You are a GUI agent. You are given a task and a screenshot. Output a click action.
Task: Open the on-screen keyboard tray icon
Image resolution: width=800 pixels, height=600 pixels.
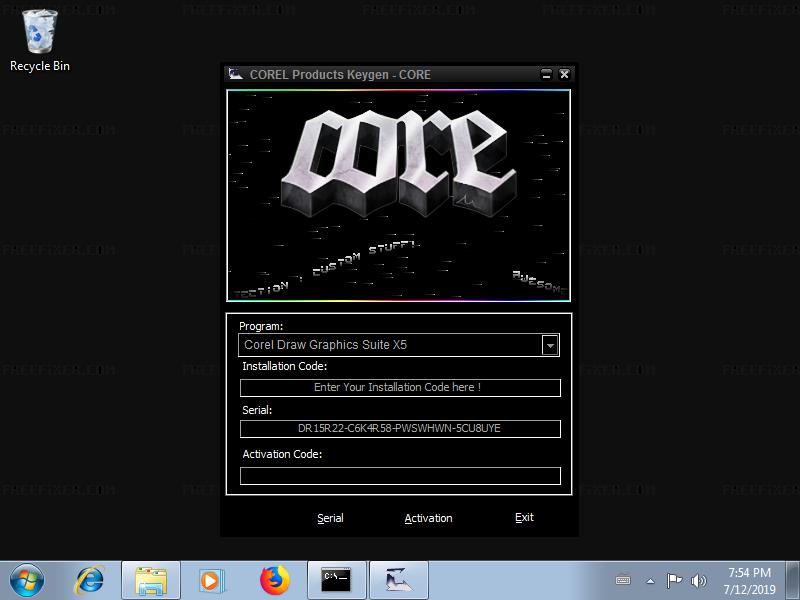coord(623,581)
